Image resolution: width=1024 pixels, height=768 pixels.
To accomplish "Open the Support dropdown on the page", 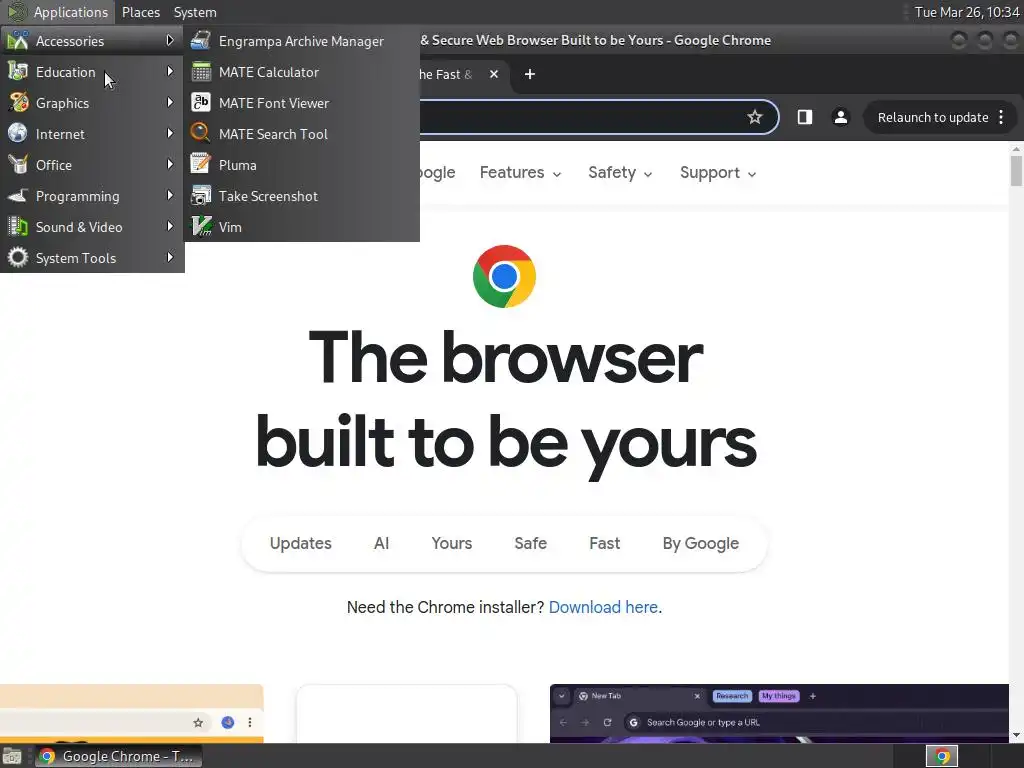I will [x=718, y=172].
